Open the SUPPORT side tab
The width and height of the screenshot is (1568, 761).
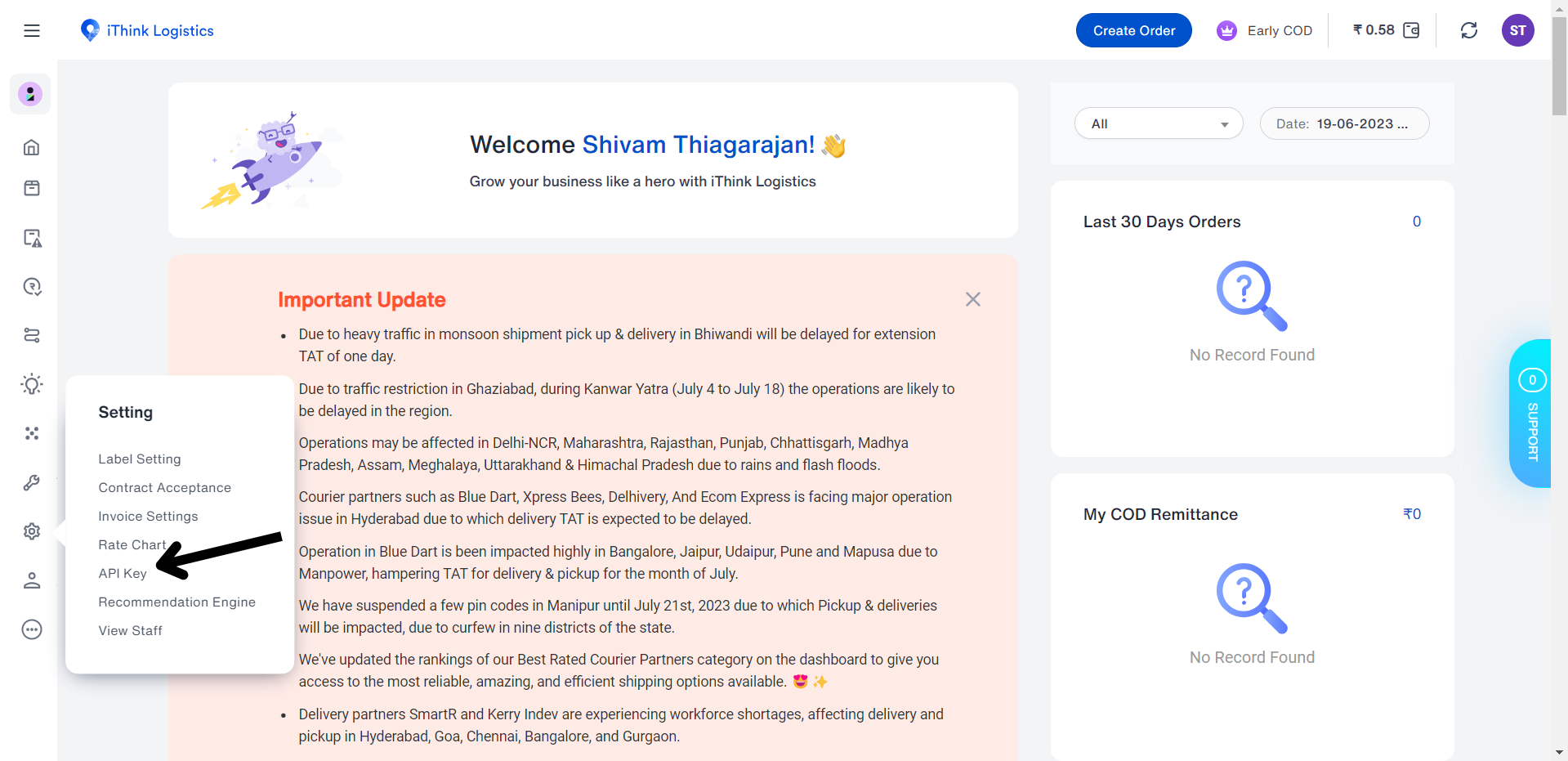pos(1530,414)
